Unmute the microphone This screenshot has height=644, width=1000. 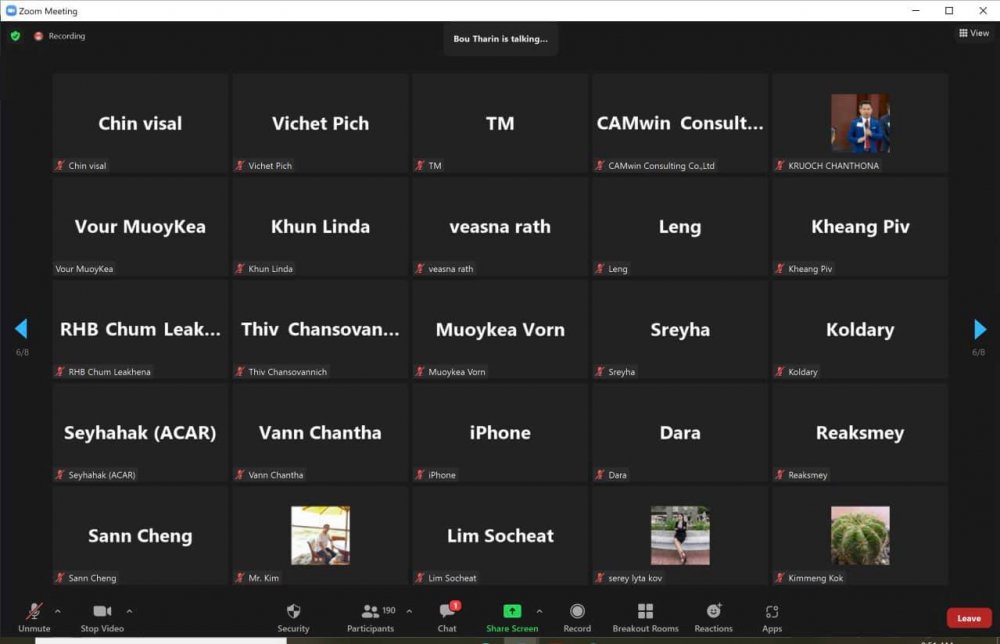[x=34, y=612]
